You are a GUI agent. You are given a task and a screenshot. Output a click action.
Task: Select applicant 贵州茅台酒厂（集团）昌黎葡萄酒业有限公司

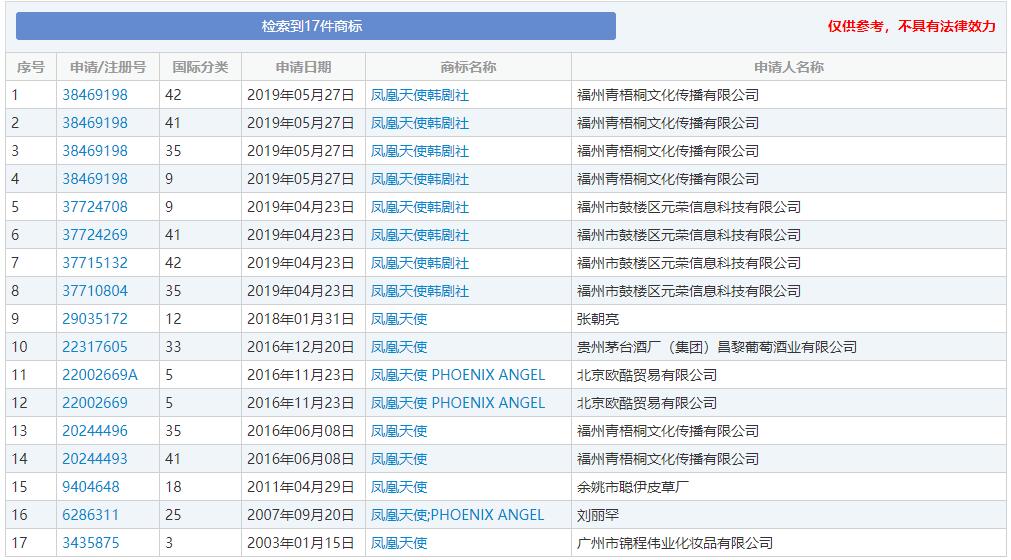(x=716, y=347)
